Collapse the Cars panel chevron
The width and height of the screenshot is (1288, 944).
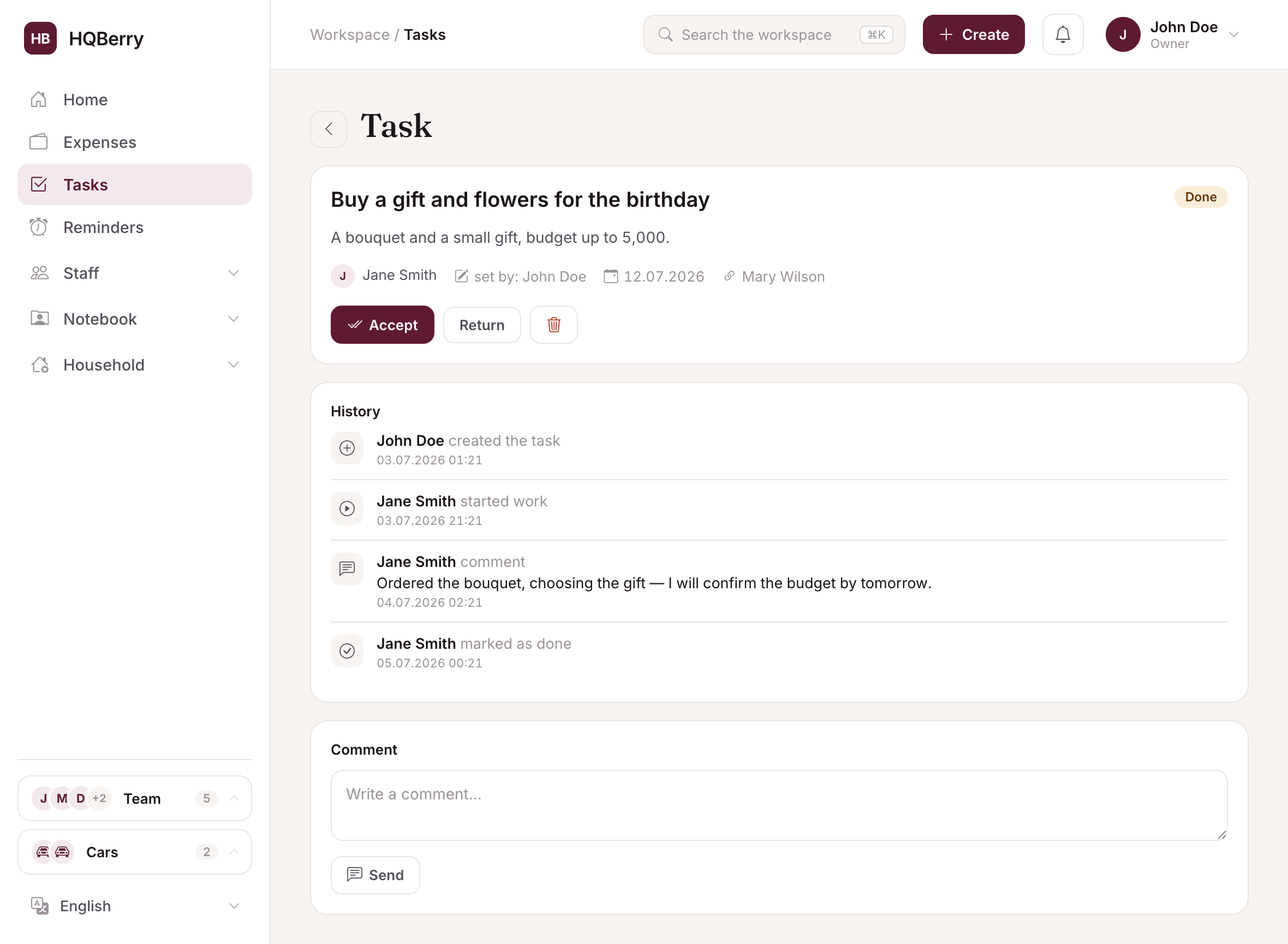click(234, 852)
